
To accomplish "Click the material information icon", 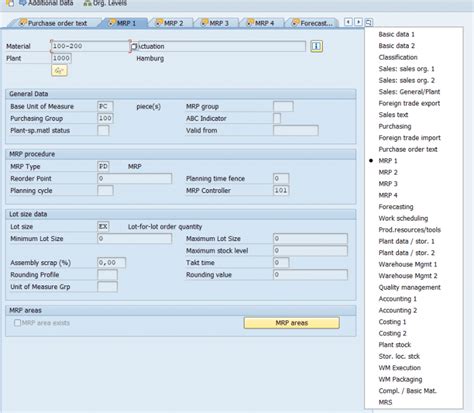I will 316,46.
